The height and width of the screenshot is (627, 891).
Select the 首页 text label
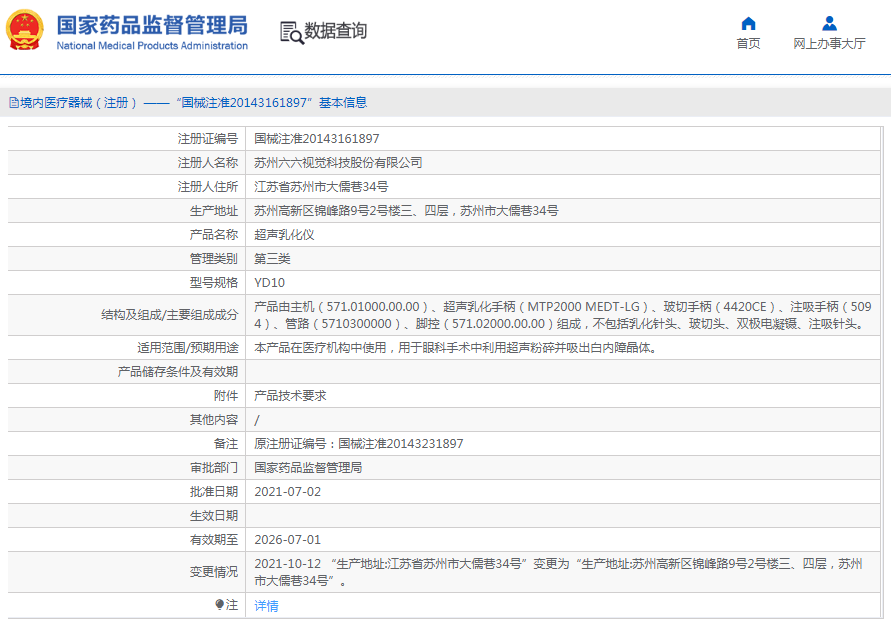748,44
